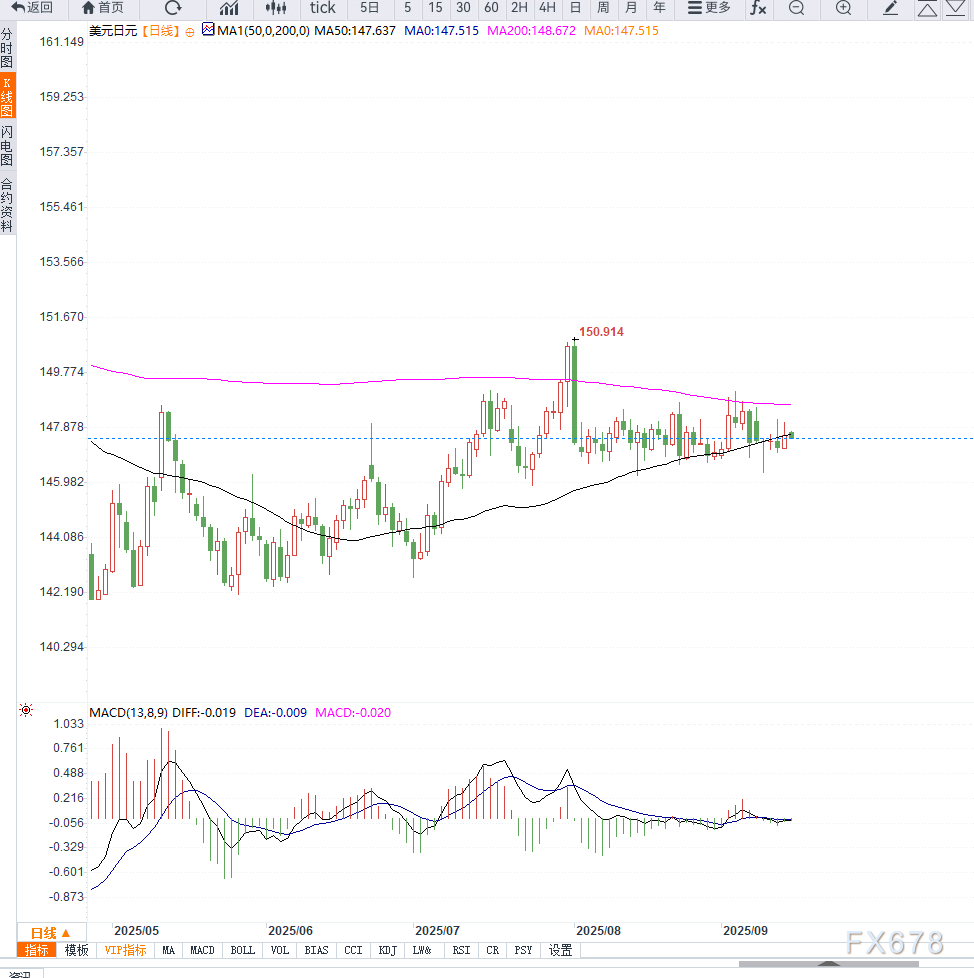Select the BOLL indicator tab
This screenshot has width=974, height=978.
pos(242,950)
